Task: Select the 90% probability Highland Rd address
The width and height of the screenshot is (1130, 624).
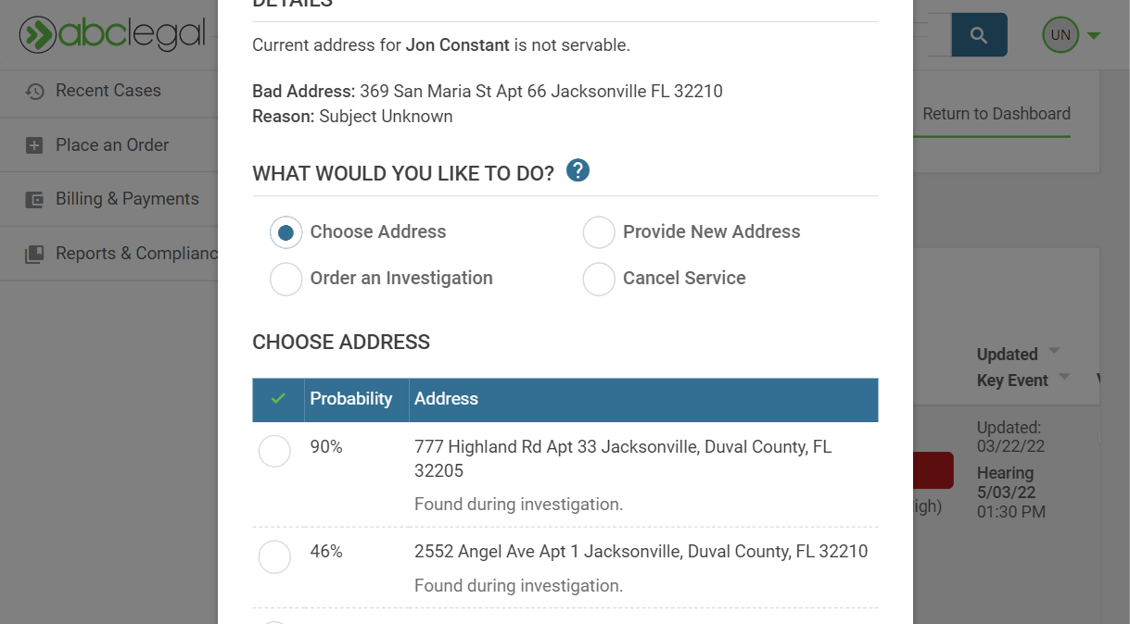Action: click(275, 451)
